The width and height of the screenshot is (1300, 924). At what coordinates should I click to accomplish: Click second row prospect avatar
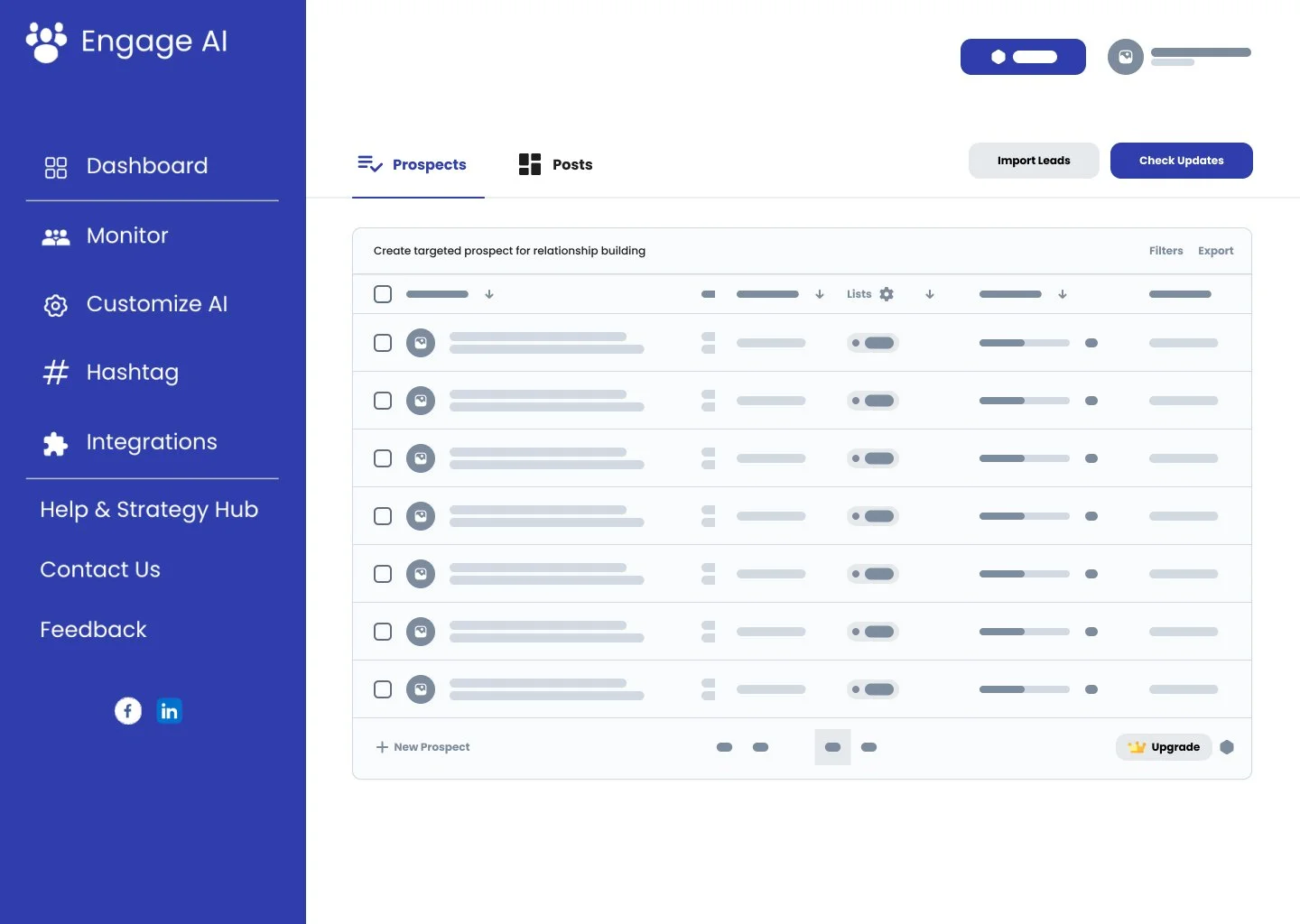(x=421, y=401)
